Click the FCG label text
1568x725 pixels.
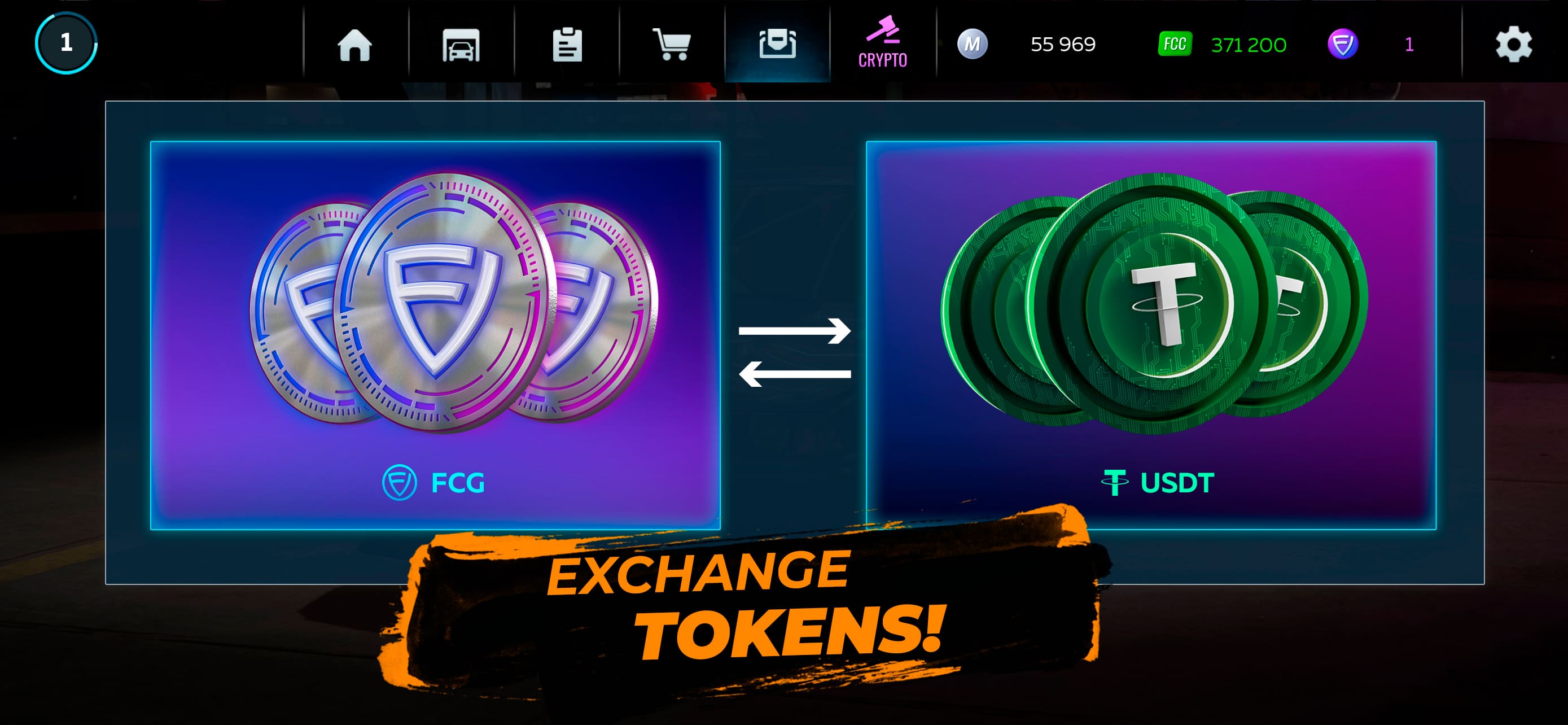click(x=458, y=483)
